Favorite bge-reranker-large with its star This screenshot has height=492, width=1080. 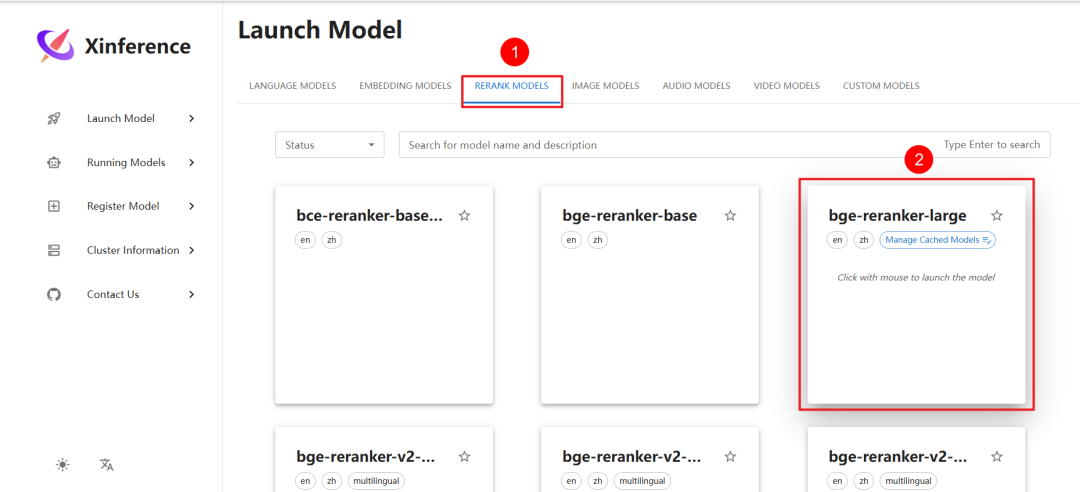click(x=997, y=216)
